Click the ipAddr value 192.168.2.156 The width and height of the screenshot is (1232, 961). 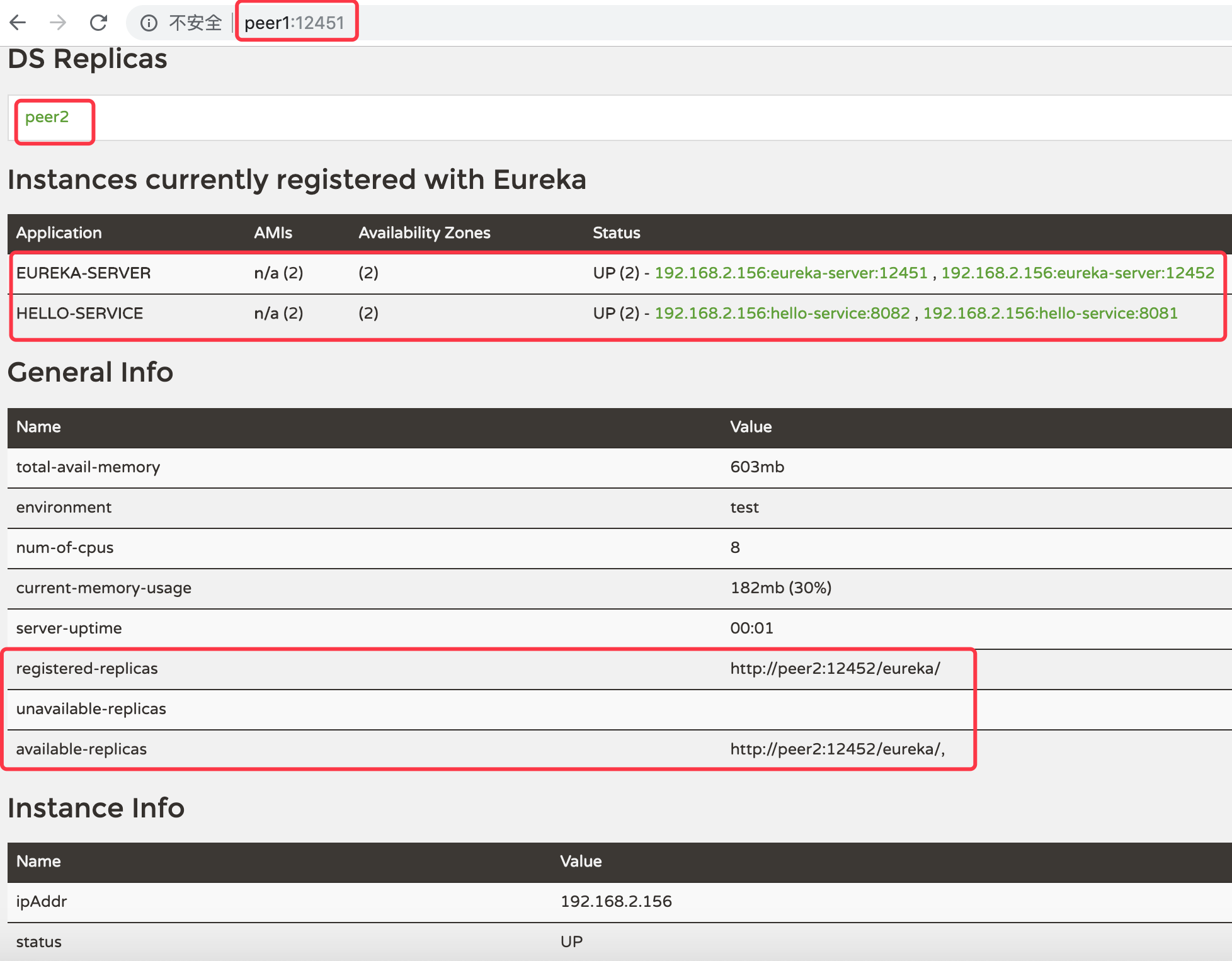(615, 901)
